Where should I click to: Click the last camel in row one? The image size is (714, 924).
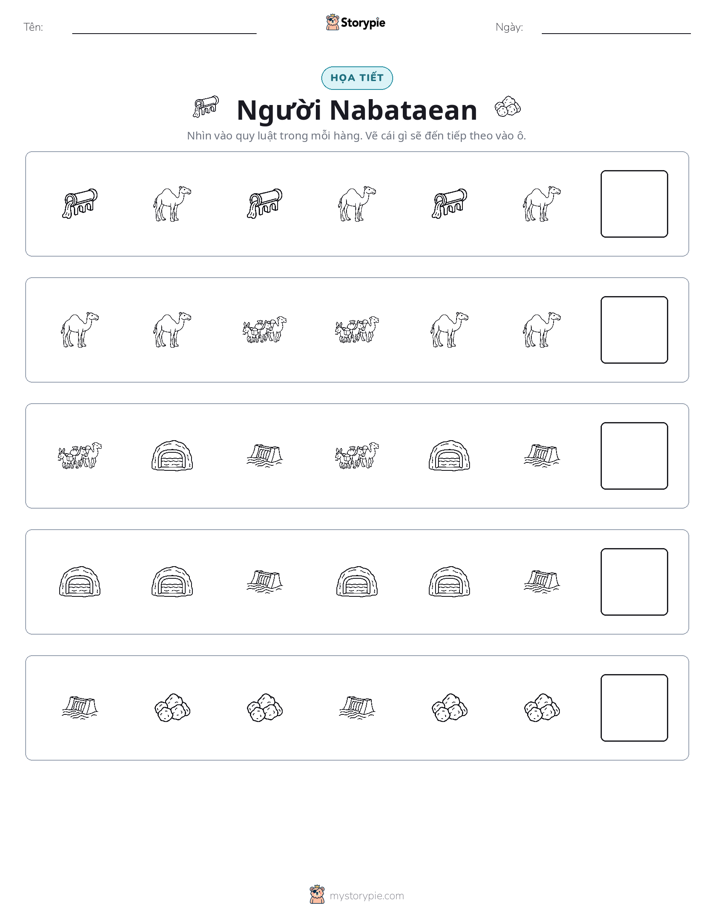[x=542, y=204]
